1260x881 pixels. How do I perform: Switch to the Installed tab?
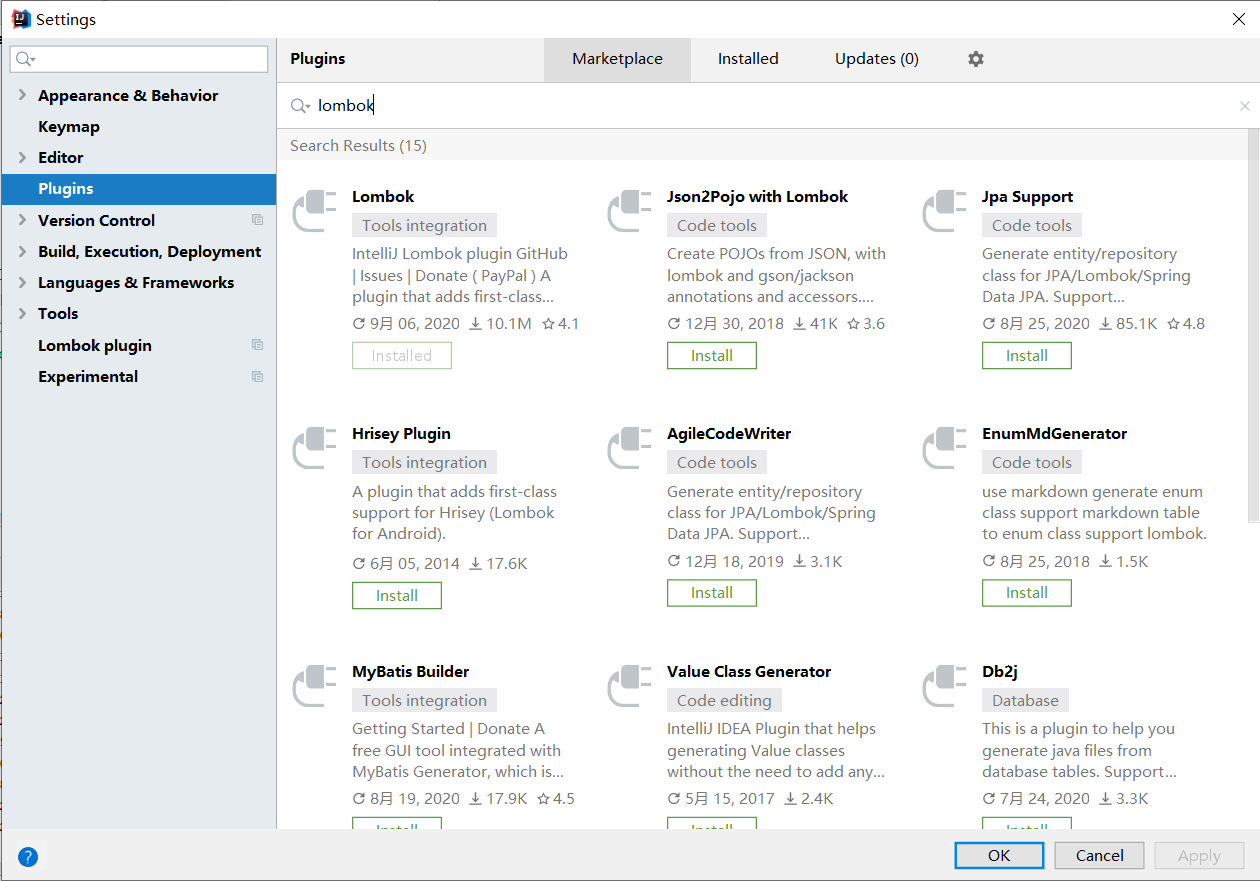point(748,59)
